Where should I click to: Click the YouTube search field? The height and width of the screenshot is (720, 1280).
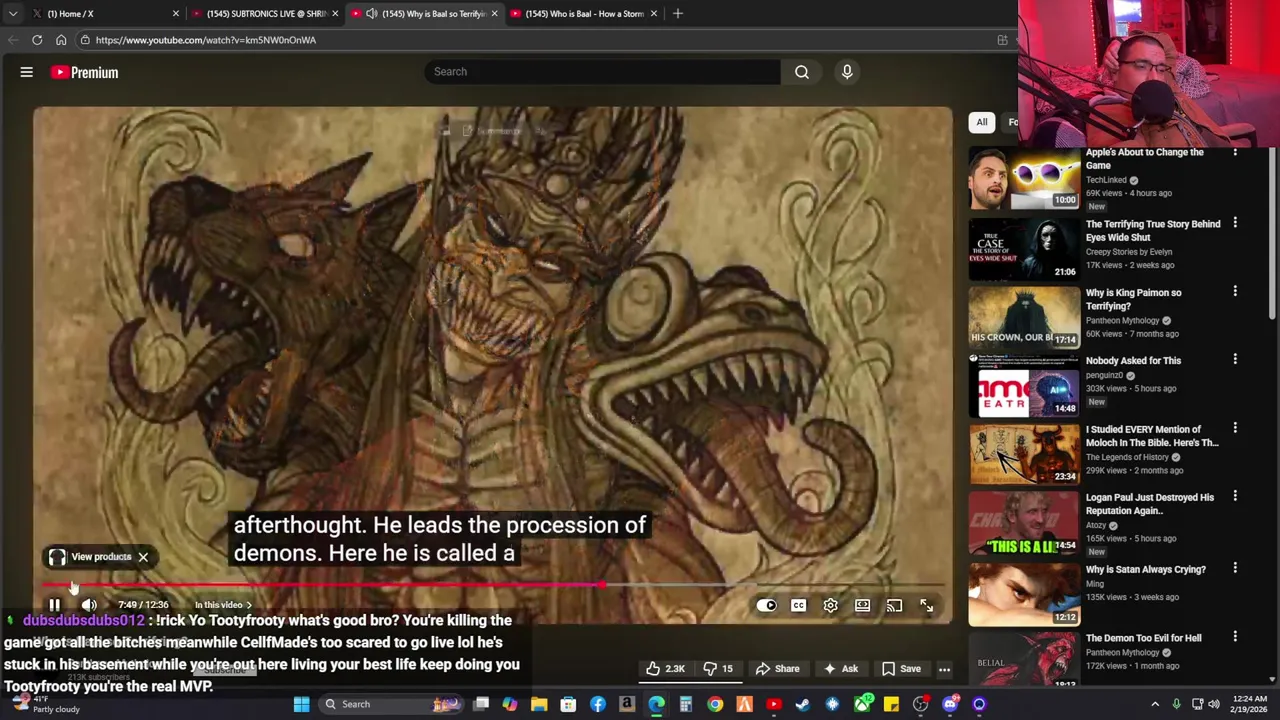click(x=602, y=72)
